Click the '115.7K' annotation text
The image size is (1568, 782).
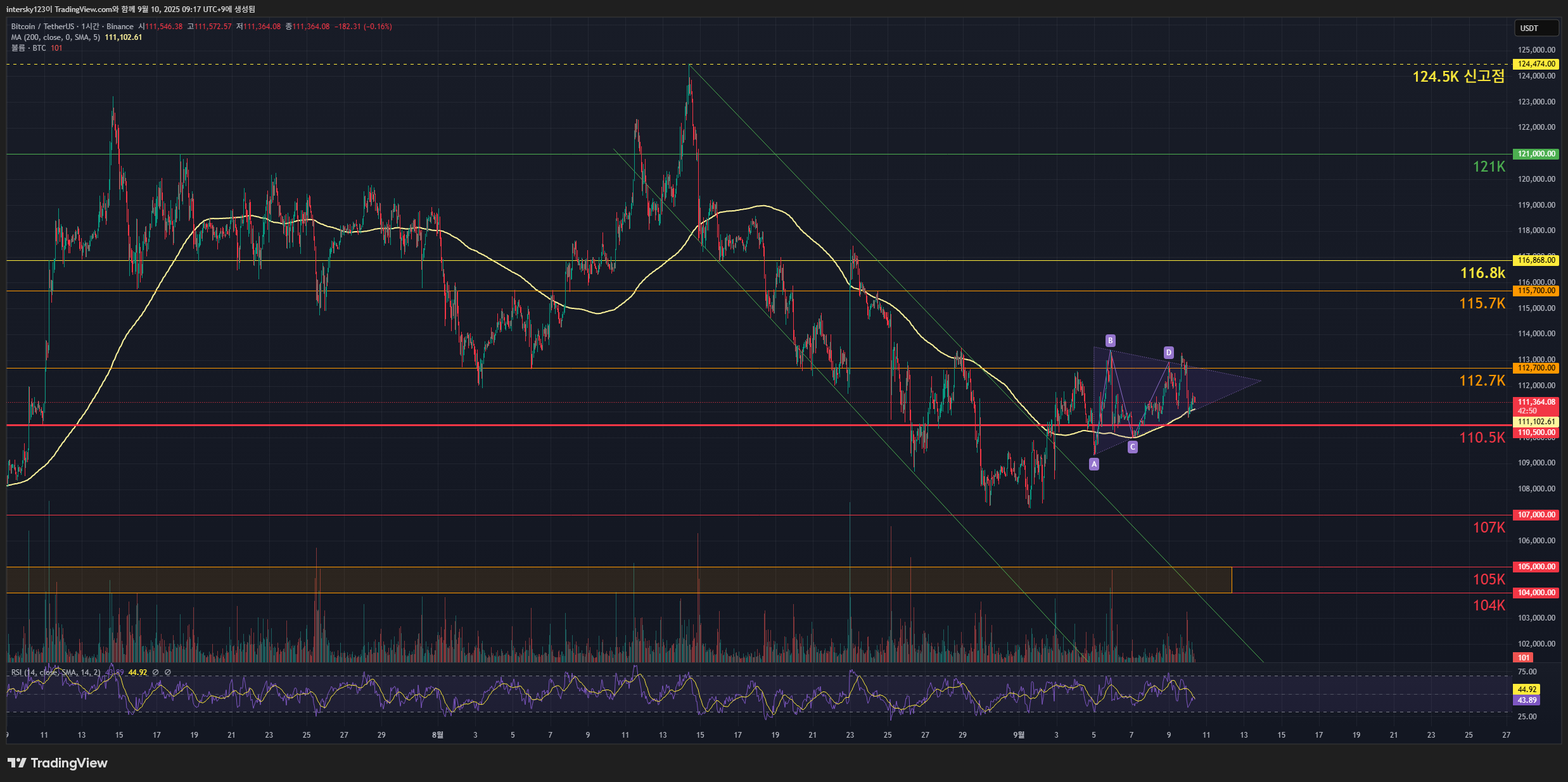click(1482, 303)
